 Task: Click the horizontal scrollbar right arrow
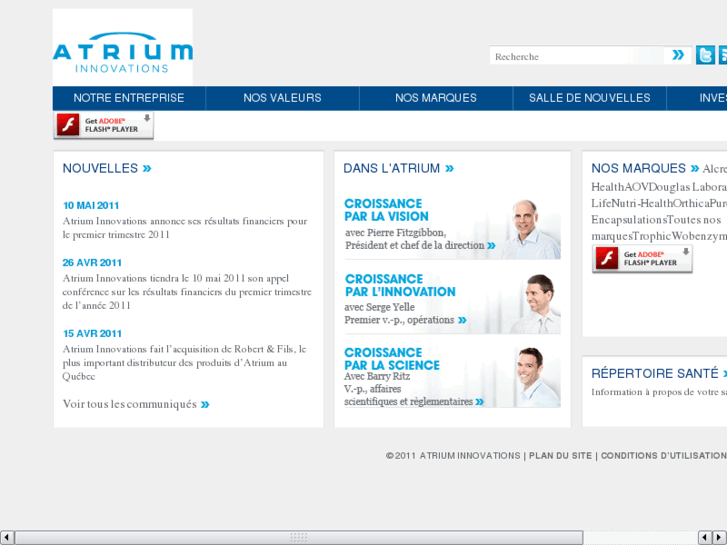(x=720, y=538)
